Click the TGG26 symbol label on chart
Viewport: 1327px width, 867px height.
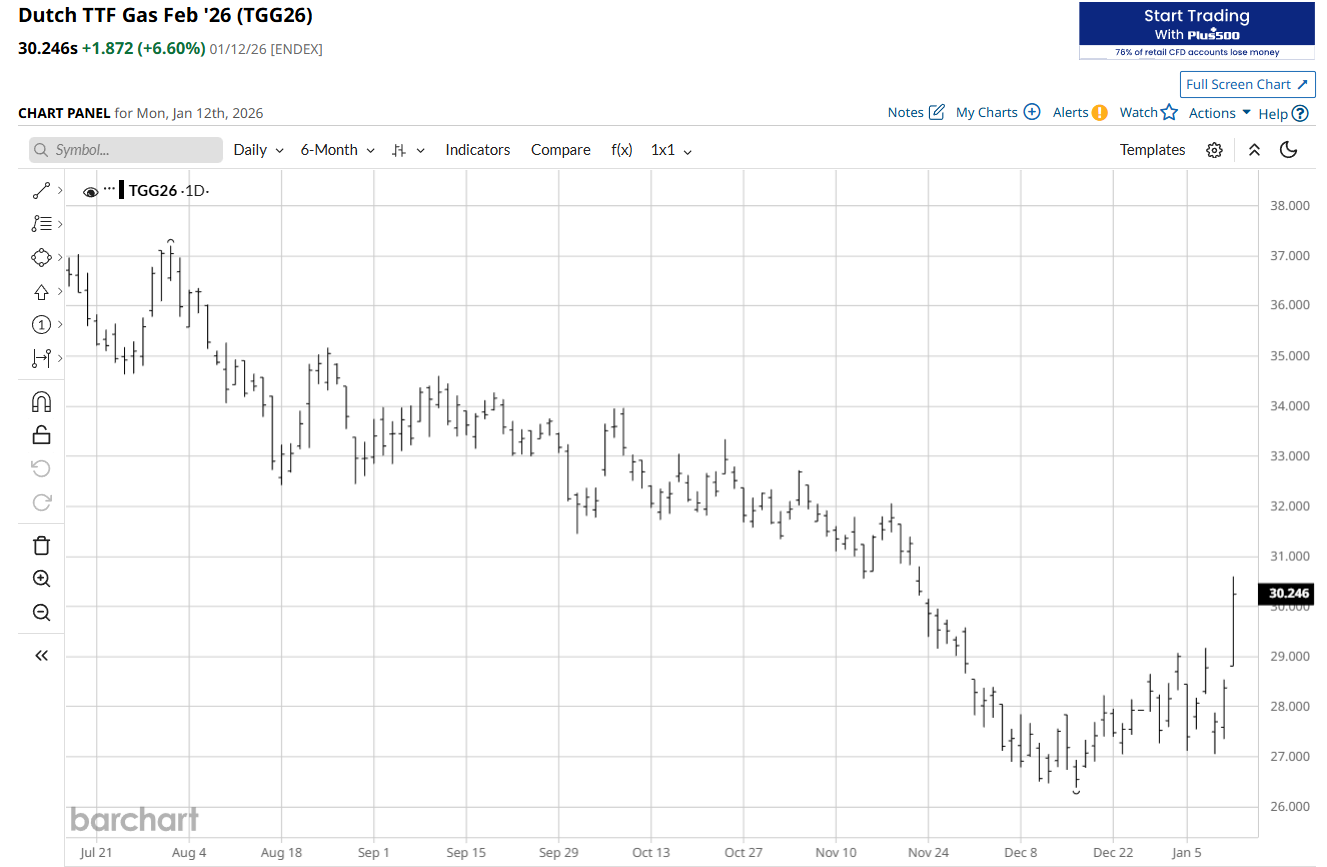tap(152, 191)
